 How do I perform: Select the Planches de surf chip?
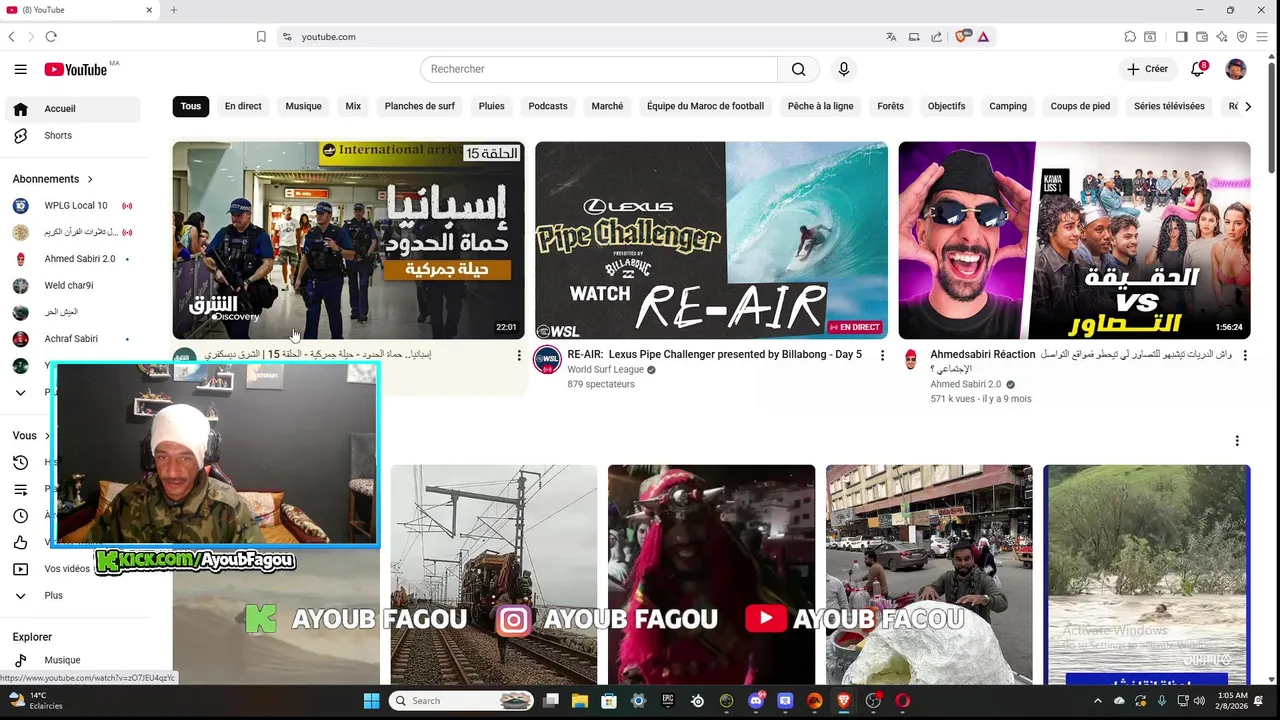tap(420, 106)
